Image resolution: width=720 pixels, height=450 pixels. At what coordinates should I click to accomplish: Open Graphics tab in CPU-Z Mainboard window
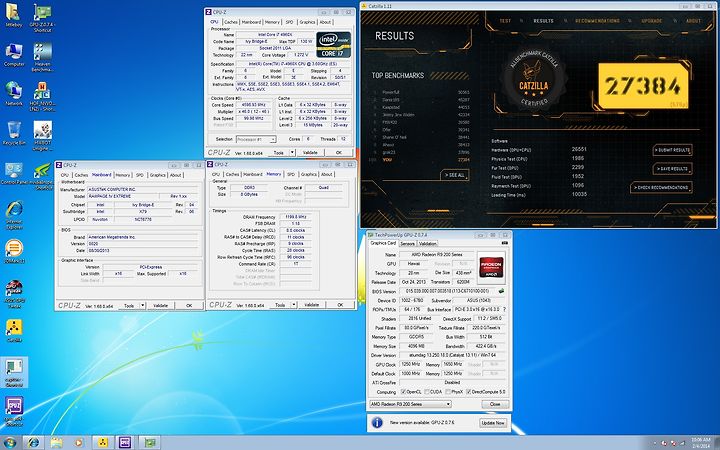click(158, 175)
